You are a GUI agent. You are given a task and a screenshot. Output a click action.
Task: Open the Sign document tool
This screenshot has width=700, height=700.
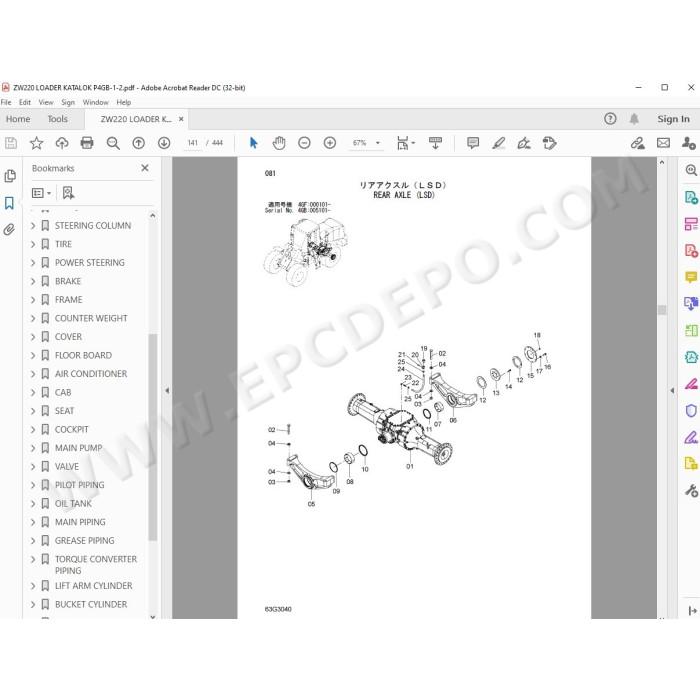[524, 143]
